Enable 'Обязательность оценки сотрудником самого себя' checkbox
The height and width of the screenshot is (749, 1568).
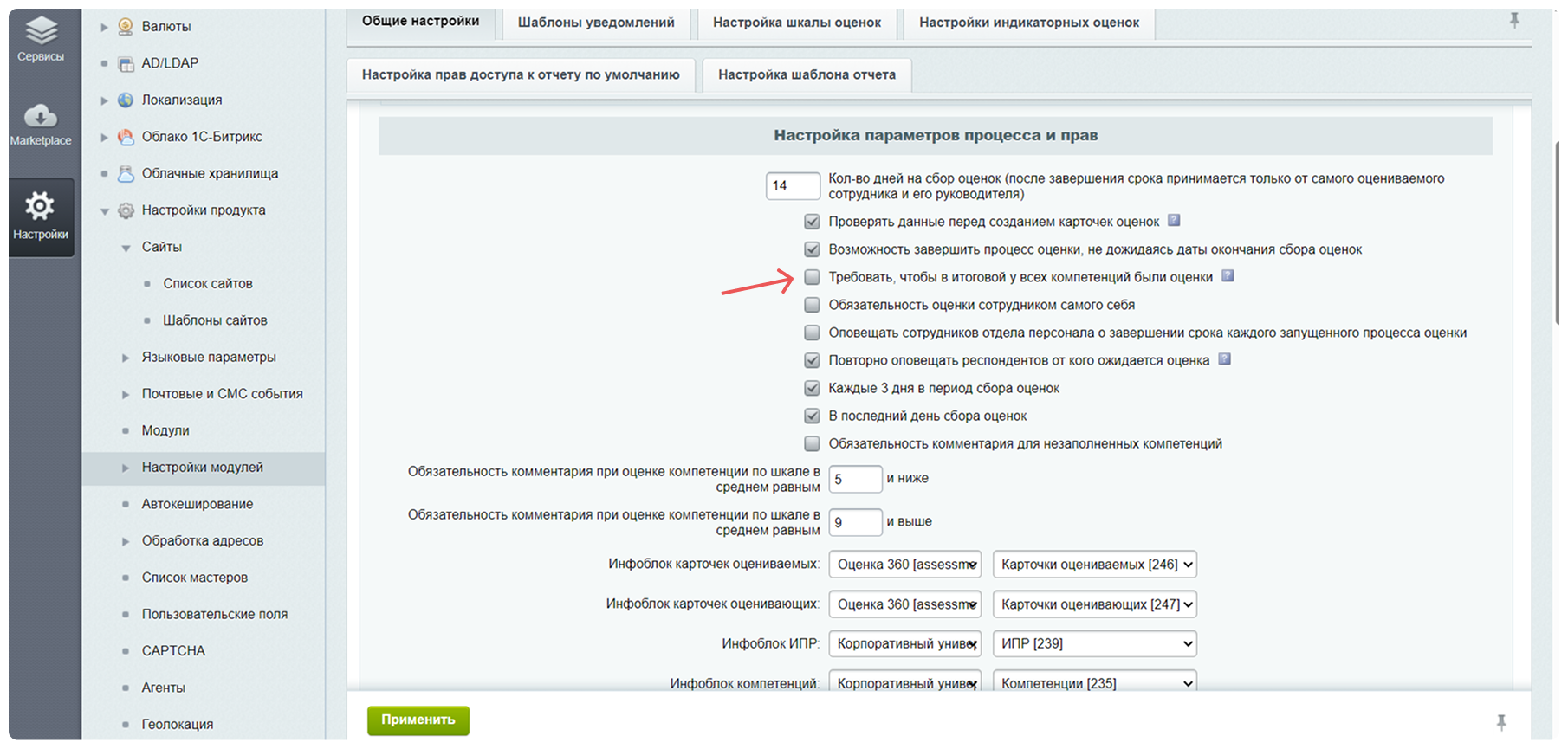tap(812, 305)
